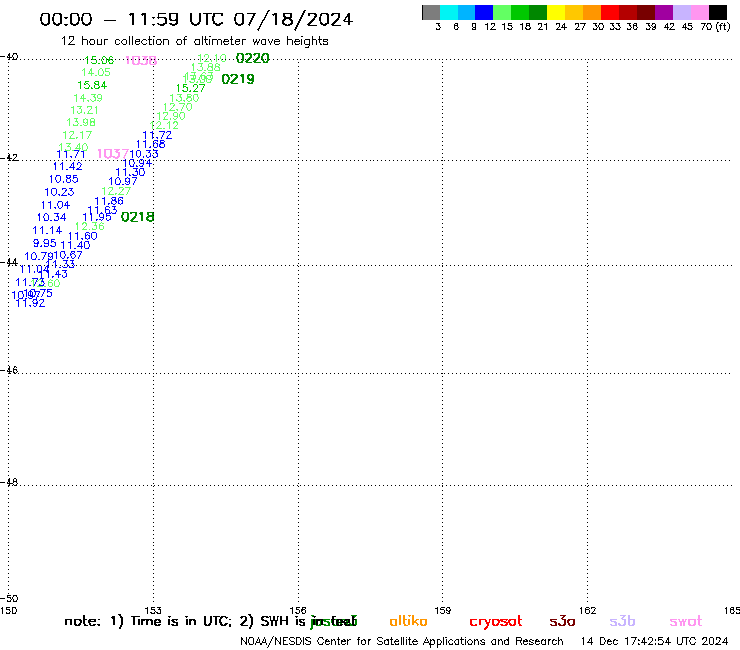Click the pink swatch in the color scale

coord(699,12)
